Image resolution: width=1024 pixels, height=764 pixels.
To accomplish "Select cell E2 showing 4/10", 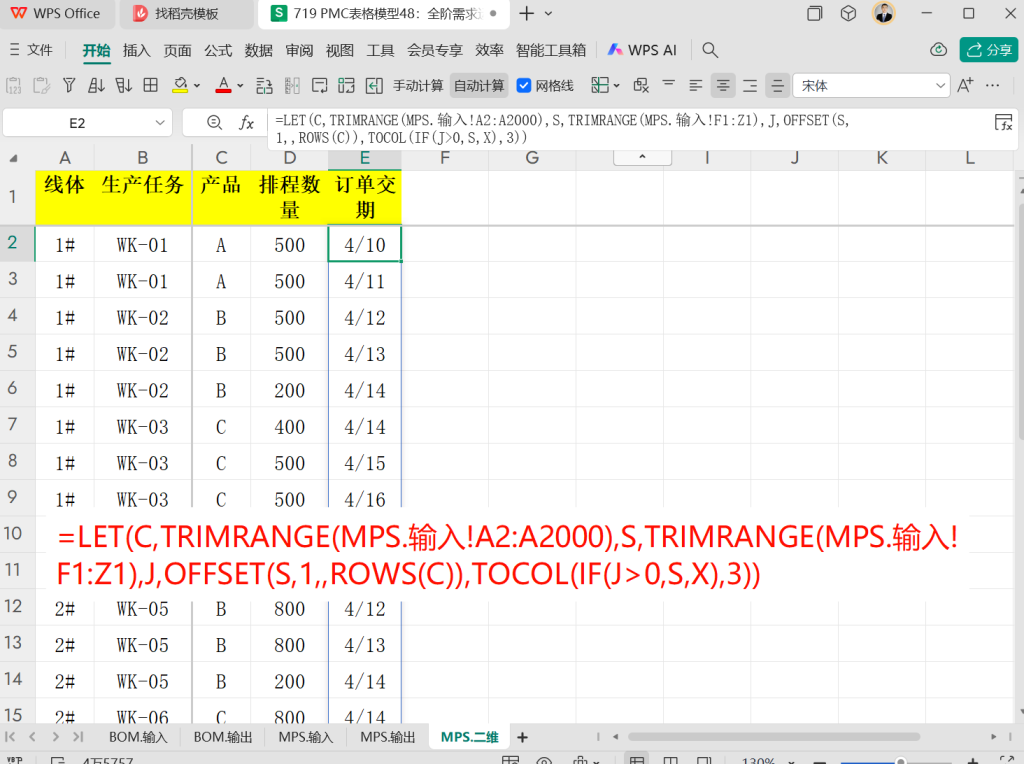I will coord(365,244).
